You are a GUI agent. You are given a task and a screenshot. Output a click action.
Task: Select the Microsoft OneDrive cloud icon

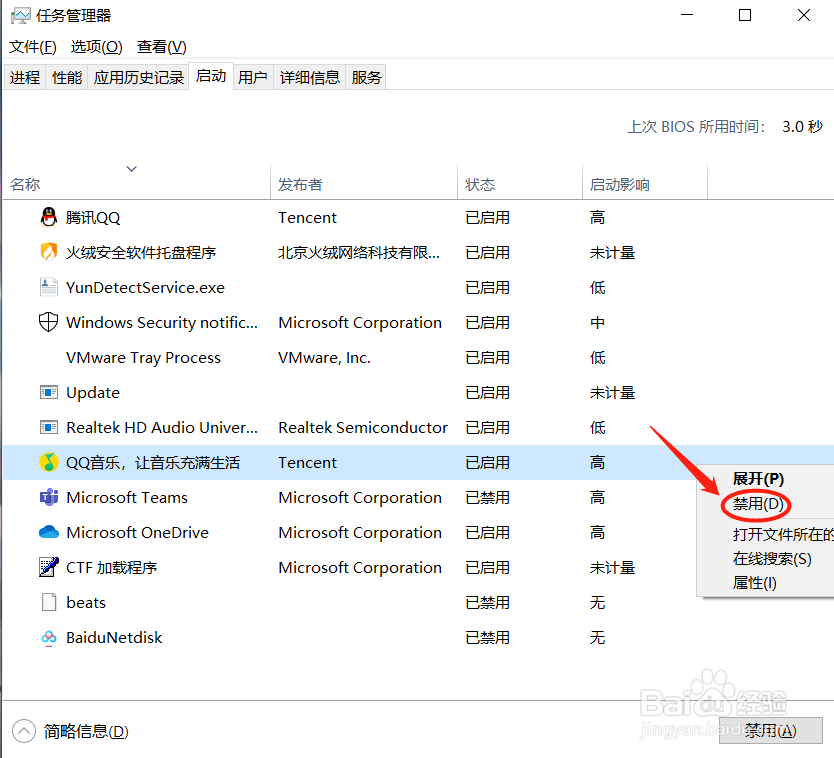click(x=48, y=532)
